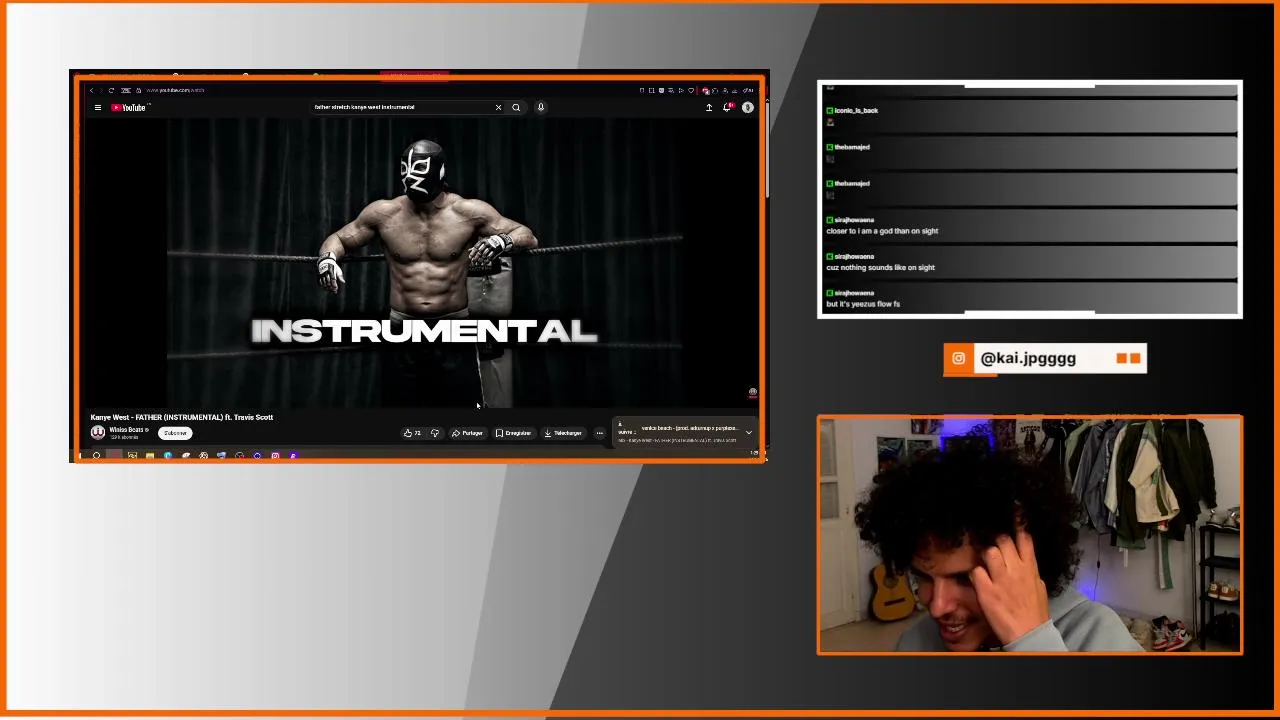Viewport: 1280px width, 720px height.
Task: Click chat message 'closer to i am a god than on sight'
Action: click(882, 231)
